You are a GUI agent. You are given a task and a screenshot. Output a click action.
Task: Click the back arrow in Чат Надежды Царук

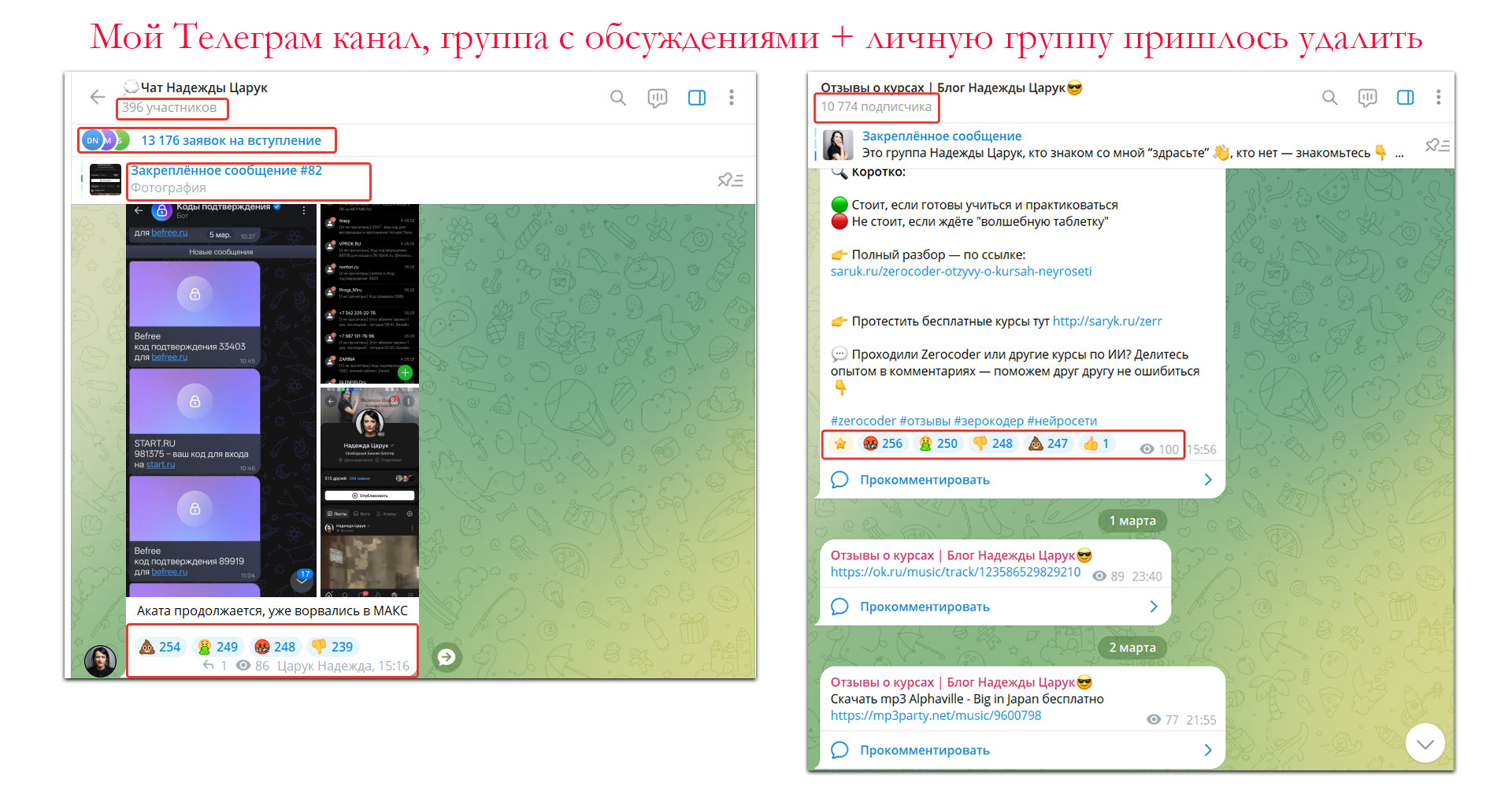[x=98, y=97]
